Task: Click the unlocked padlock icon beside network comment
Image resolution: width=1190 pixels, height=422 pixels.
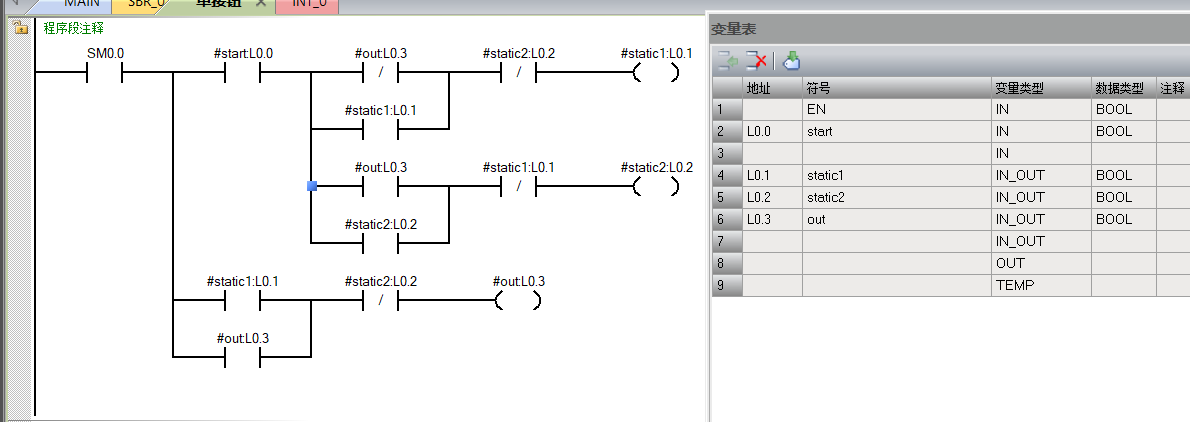Action: click(x=20, y=29)
